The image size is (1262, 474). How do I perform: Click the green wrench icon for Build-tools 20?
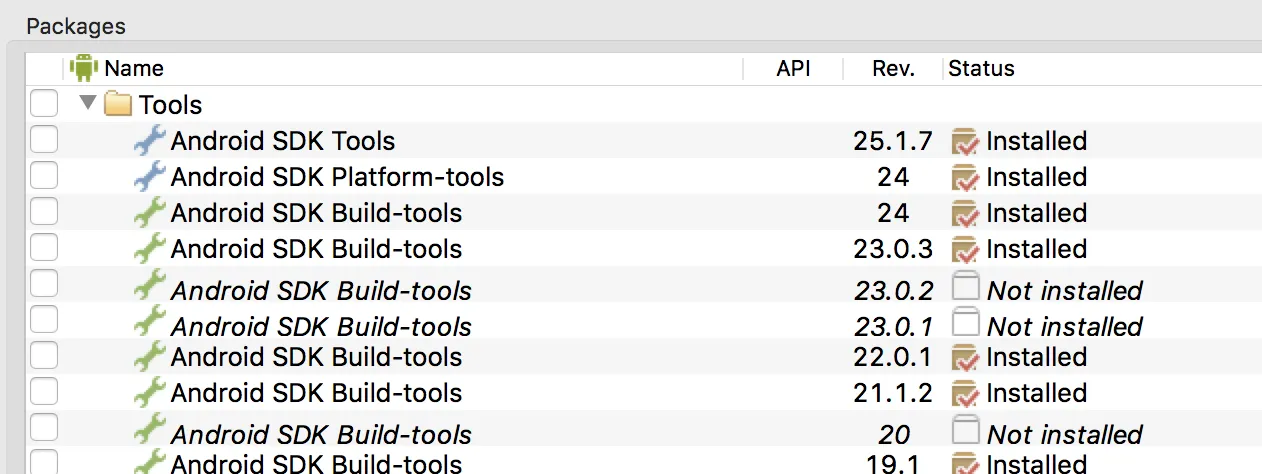point(150,428)
